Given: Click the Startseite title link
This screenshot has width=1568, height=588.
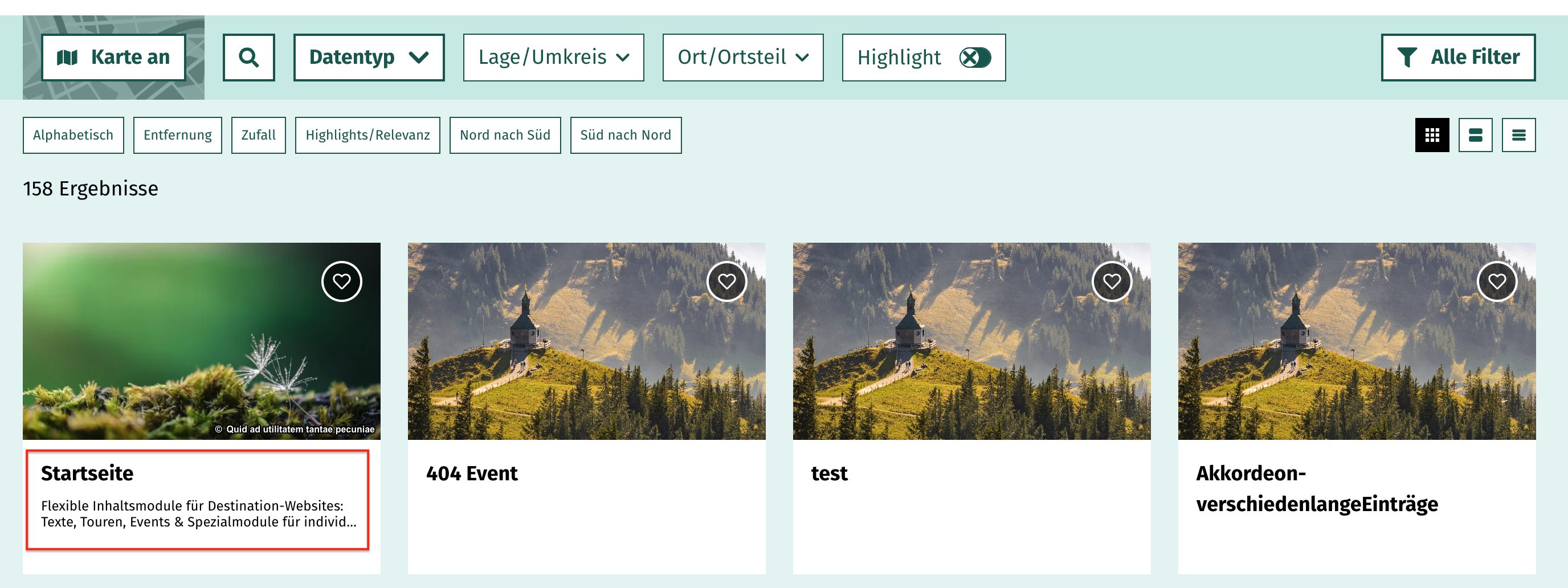Looking at the screenshot, I should click(87, 473).
